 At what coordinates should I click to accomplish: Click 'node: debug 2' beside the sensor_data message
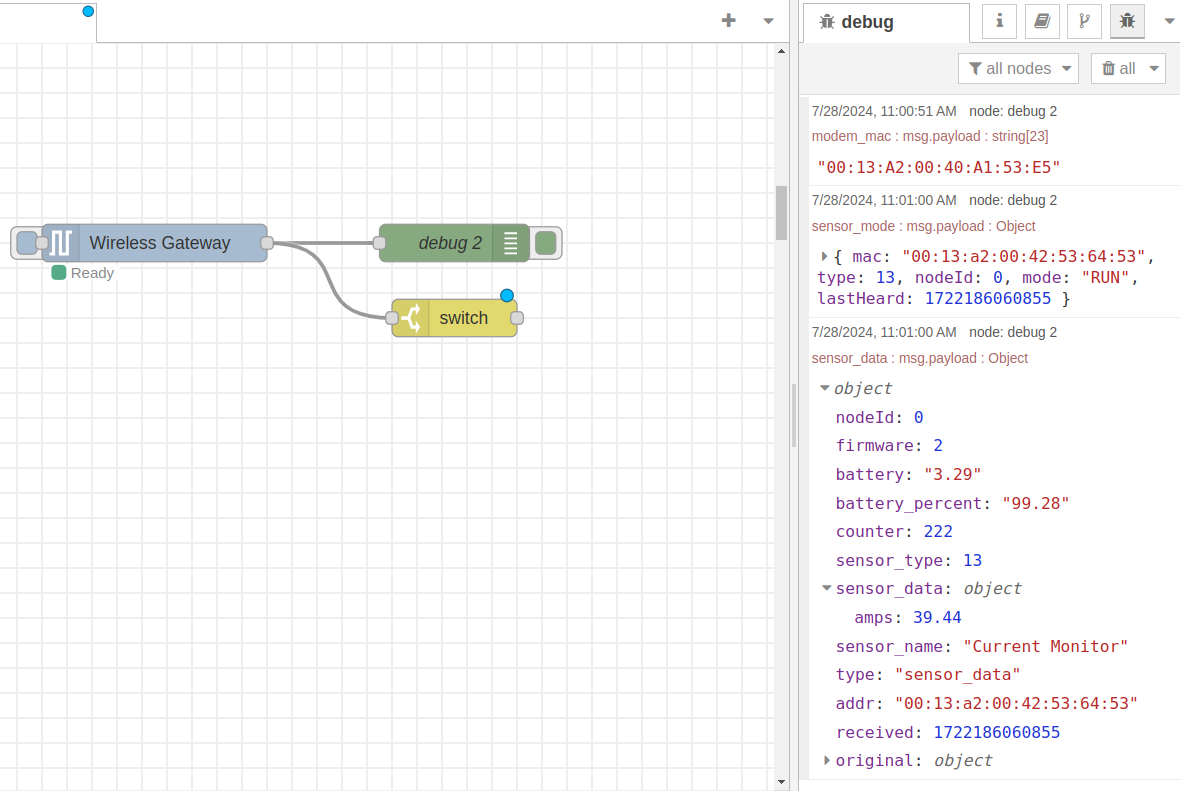1013,332
